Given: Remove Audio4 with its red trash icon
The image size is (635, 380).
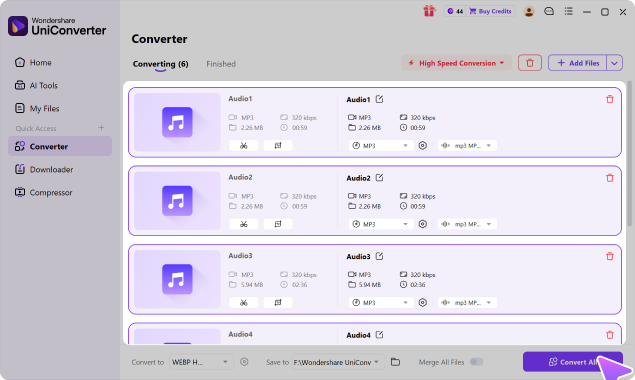Looking at the screenshot, I should tap(609, 335).
